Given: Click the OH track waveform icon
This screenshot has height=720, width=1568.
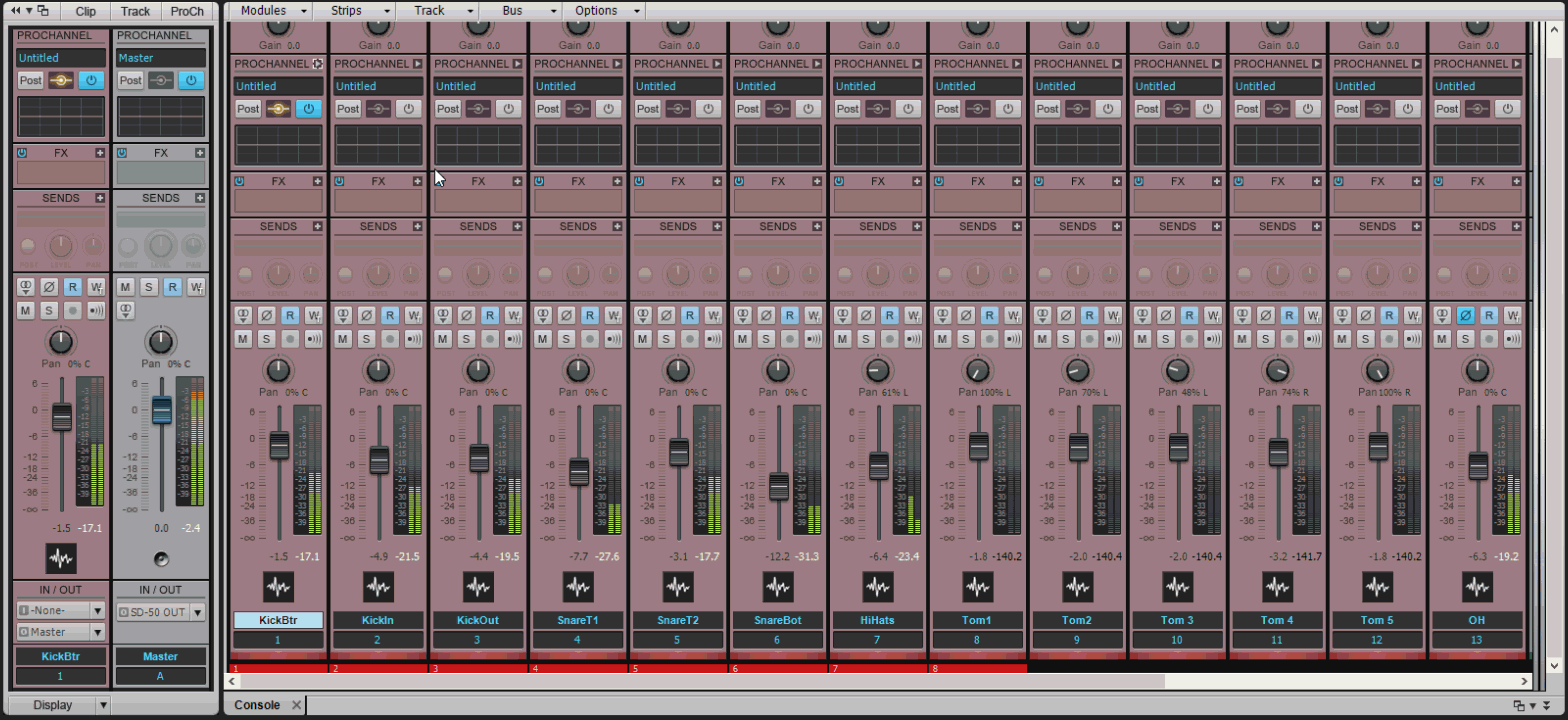Looking at the screenshot, I should point(1477,587).
